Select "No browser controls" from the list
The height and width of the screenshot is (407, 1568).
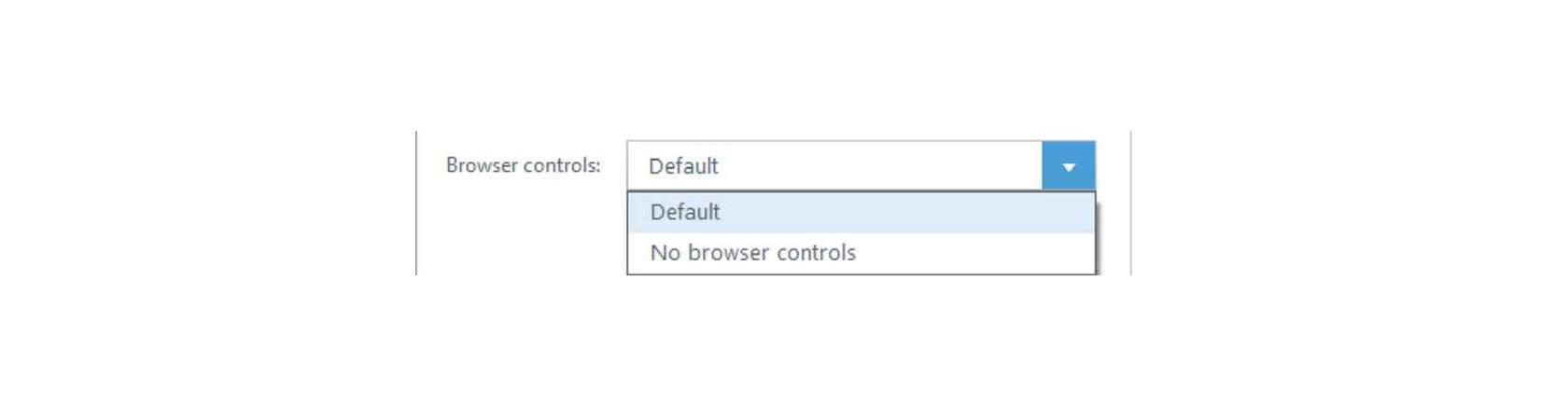[861, 253]
